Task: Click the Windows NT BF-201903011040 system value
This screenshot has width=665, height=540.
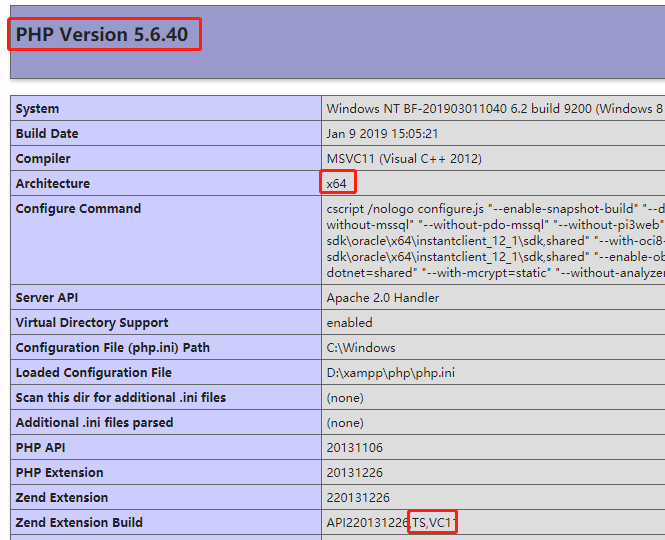Action: coord(495,109)
